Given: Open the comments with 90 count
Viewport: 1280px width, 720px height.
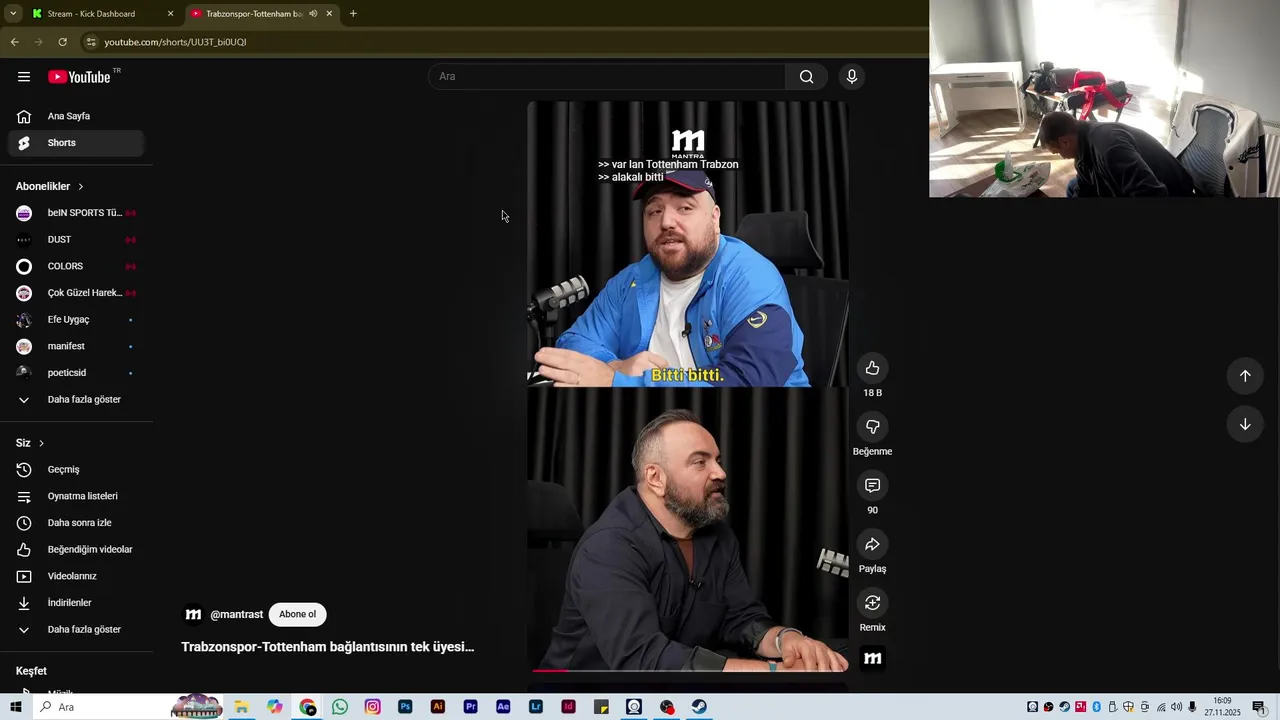Looking at the screenshot, I should (872, 485).
